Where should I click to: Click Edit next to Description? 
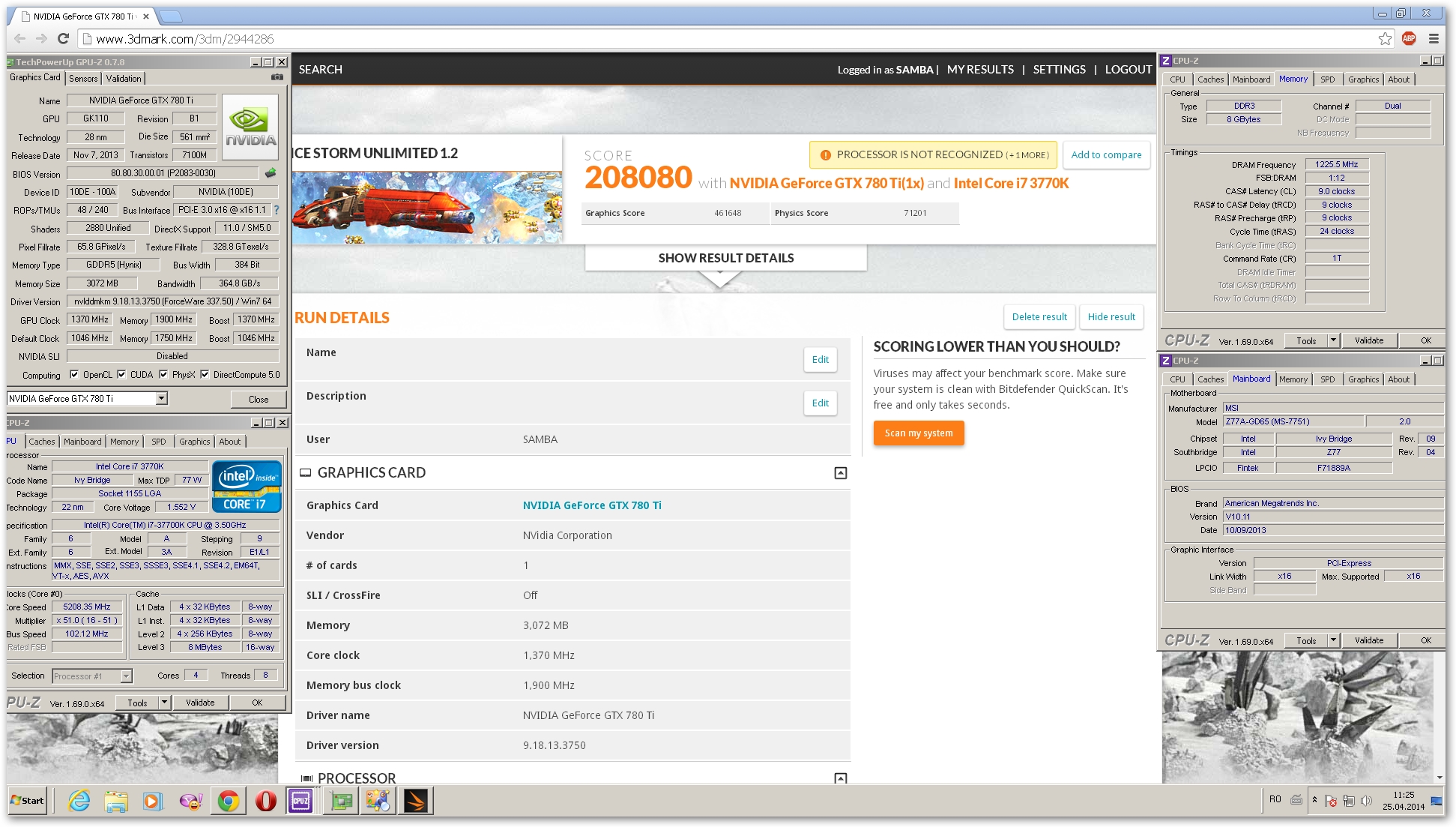tap(821, 403)
